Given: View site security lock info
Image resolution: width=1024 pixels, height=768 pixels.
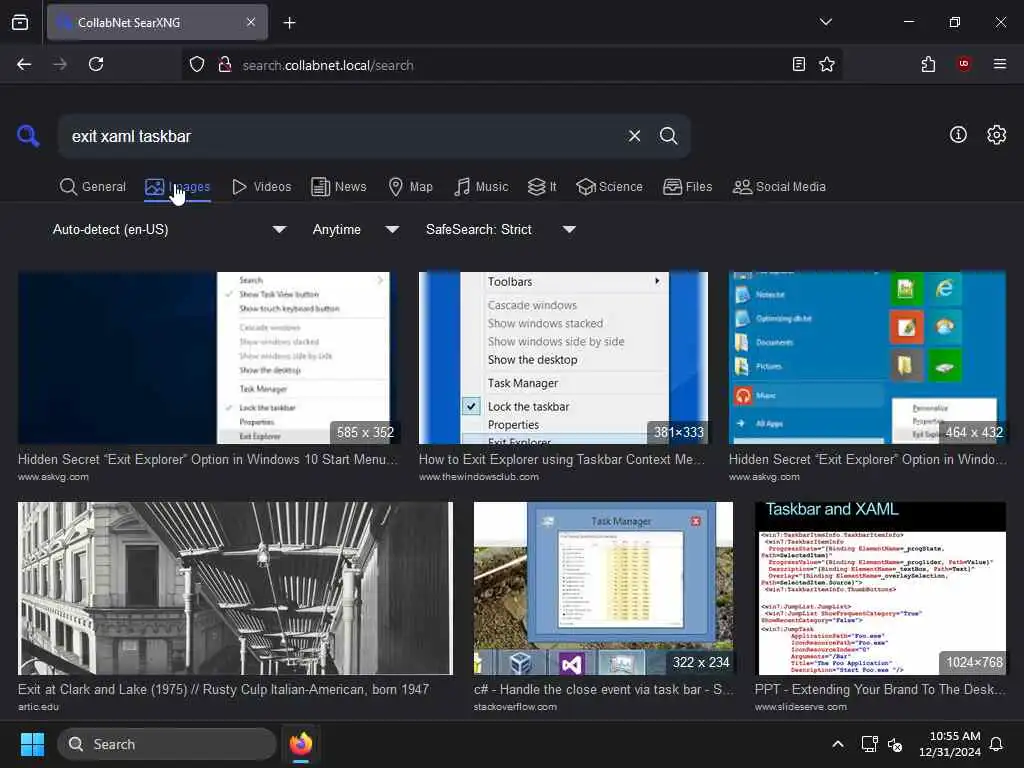Looking at the screenshot, I should pos(225,65).
